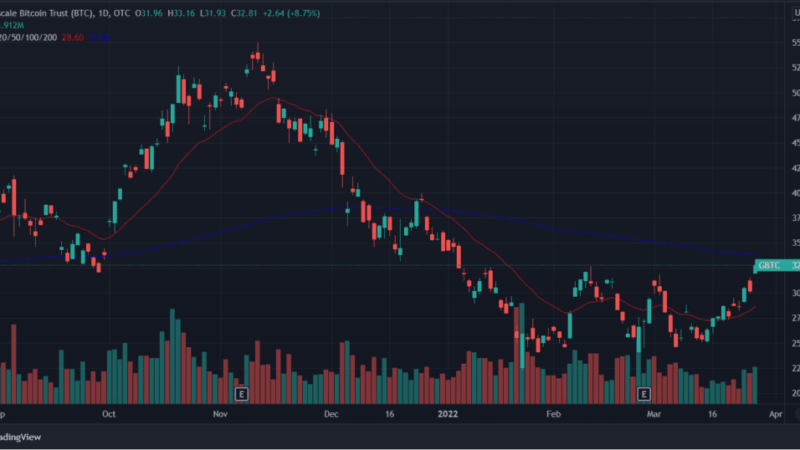Click the Dec label on time axis
800x450 pixels.
coord(332,413)
